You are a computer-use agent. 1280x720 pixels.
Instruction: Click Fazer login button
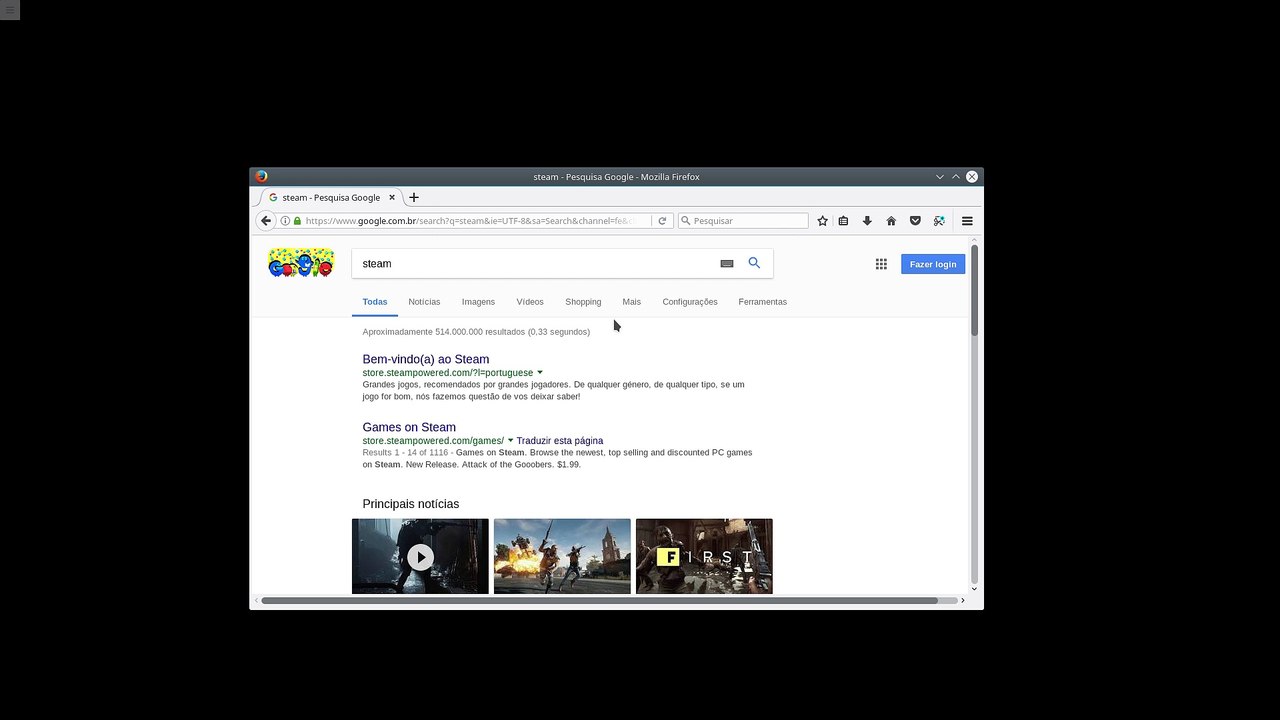pos(933,264)
